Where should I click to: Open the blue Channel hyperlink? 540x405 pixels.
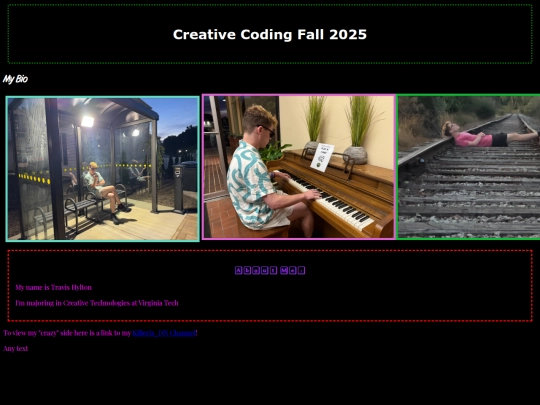[x=164, y=333]
